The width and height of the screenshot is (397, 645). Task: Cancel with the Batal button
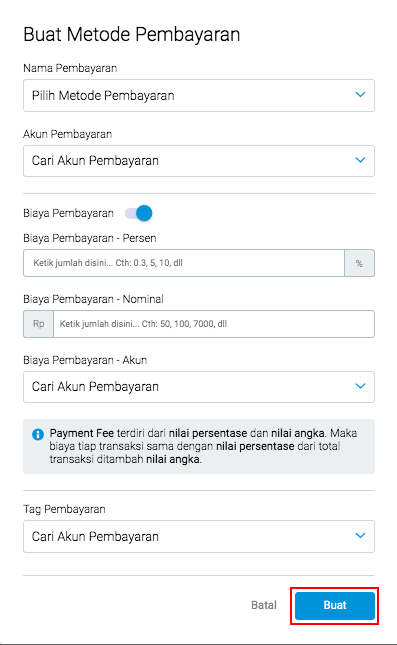264,606
